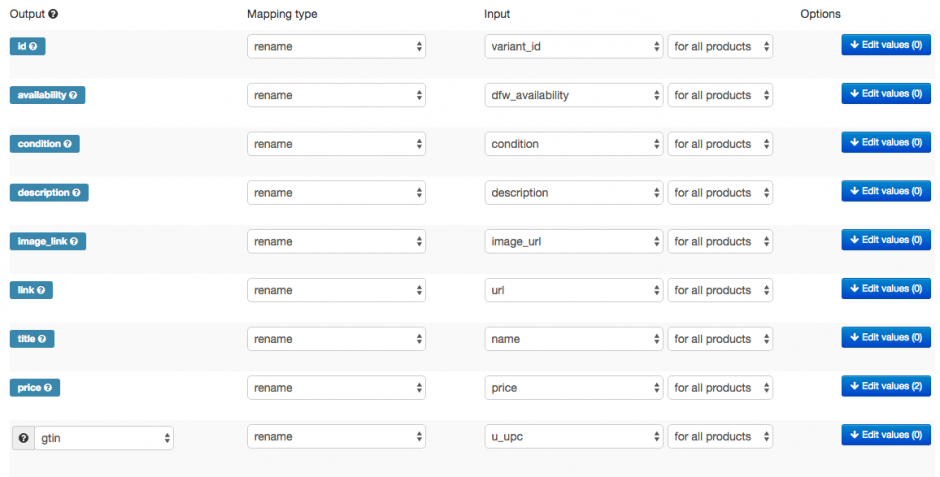Open the gtin output field dropdown
The image size is (940, 477).
click(104, 437)
